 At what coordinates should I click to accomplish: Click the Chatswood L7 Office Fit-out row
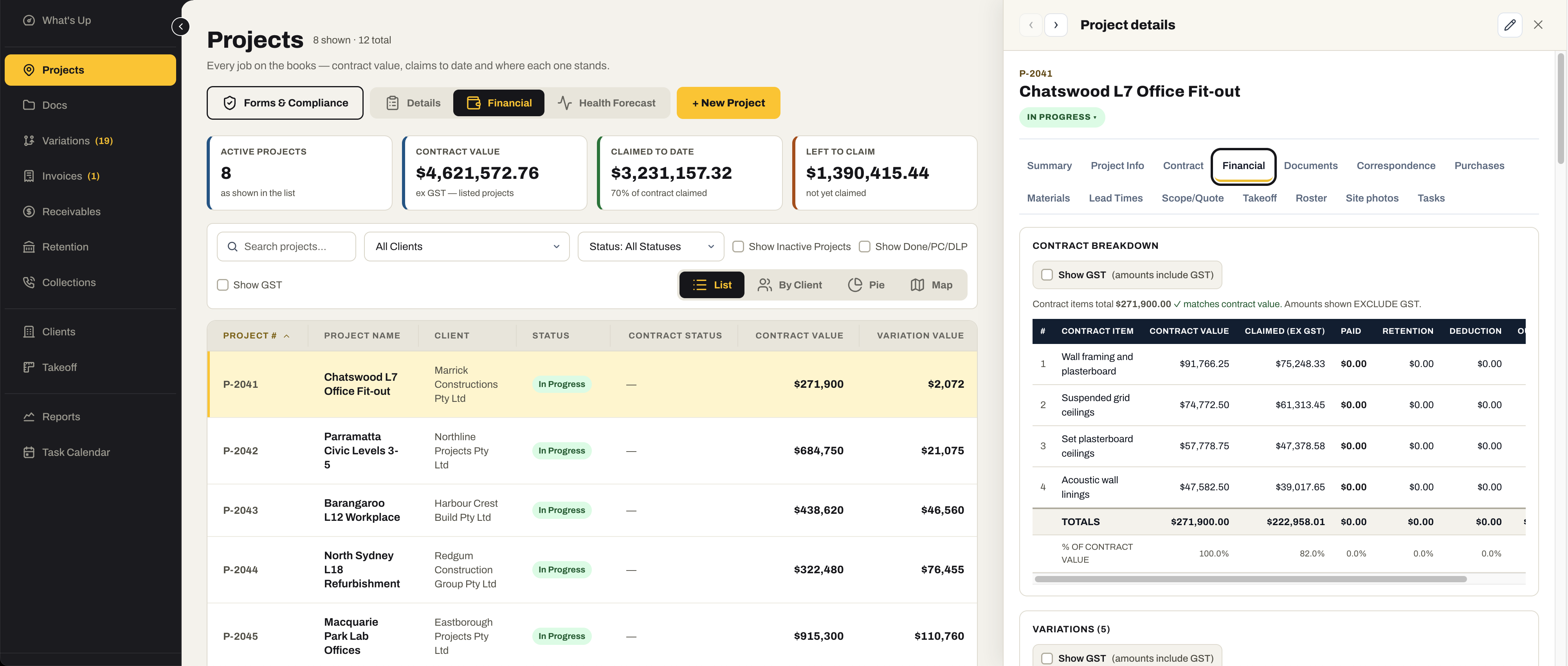pos(592,384)
